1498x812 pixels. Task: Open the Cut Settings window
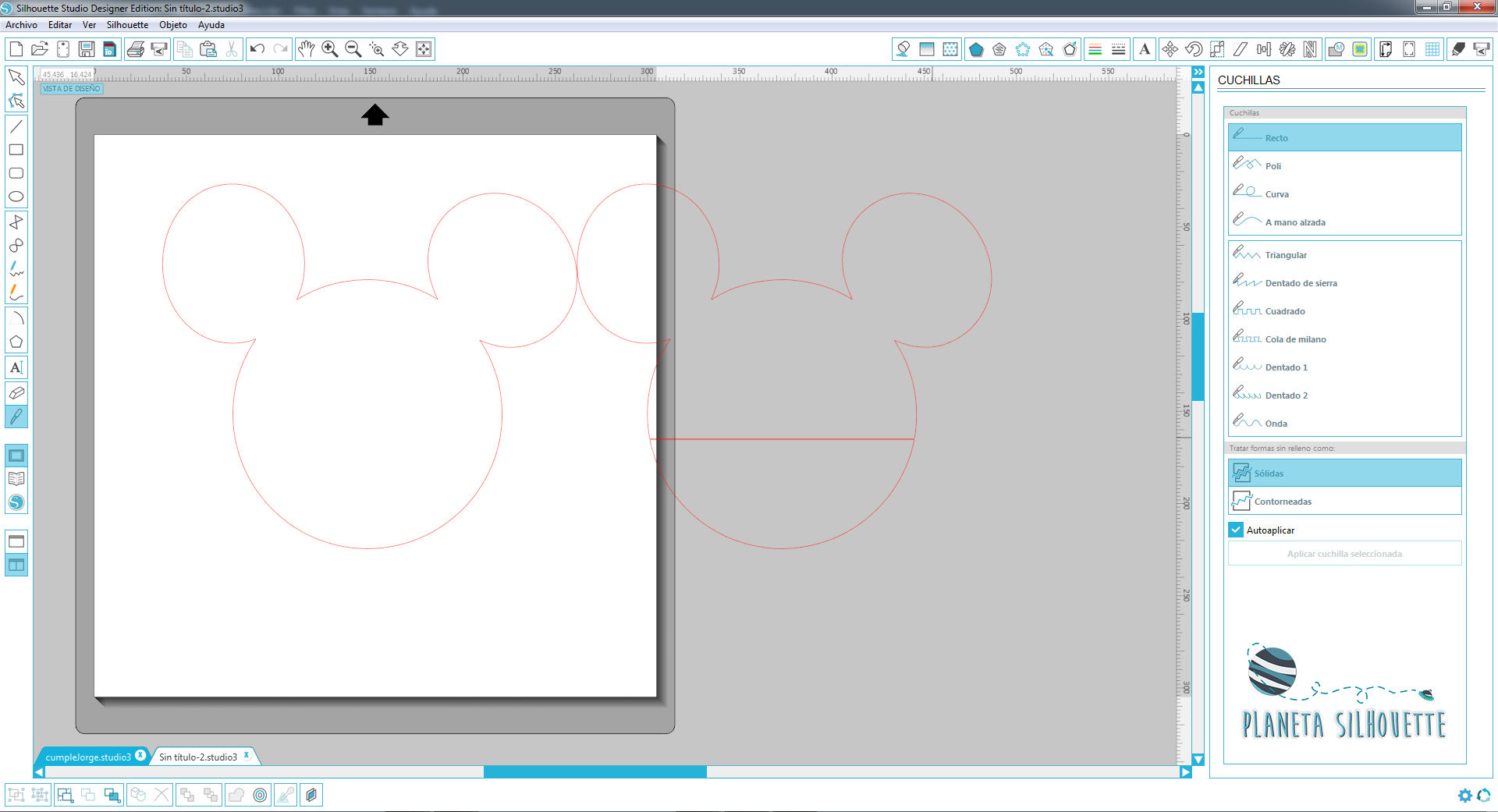click(x=1458, y=49)
